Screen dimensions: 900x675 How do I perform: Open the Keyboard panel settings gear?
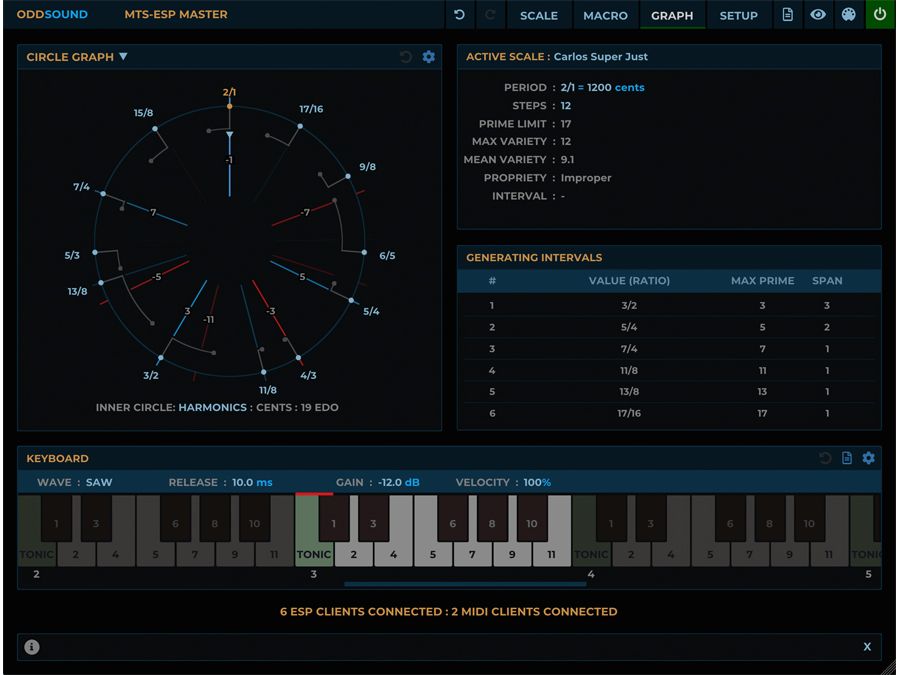pos(868,458)
